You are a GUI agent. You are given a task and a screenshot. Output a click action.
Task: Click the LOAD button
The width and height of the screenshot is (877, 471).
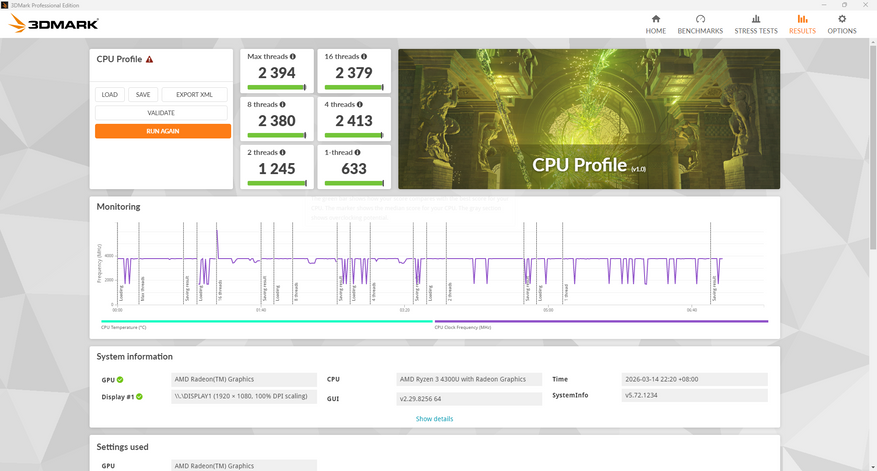click(110, 95)
